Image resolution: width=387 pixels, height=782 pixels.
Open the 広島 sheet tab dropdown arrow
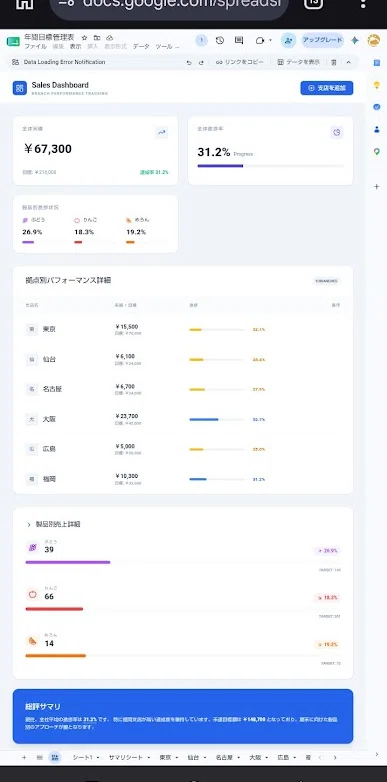(x=294, y=758)
